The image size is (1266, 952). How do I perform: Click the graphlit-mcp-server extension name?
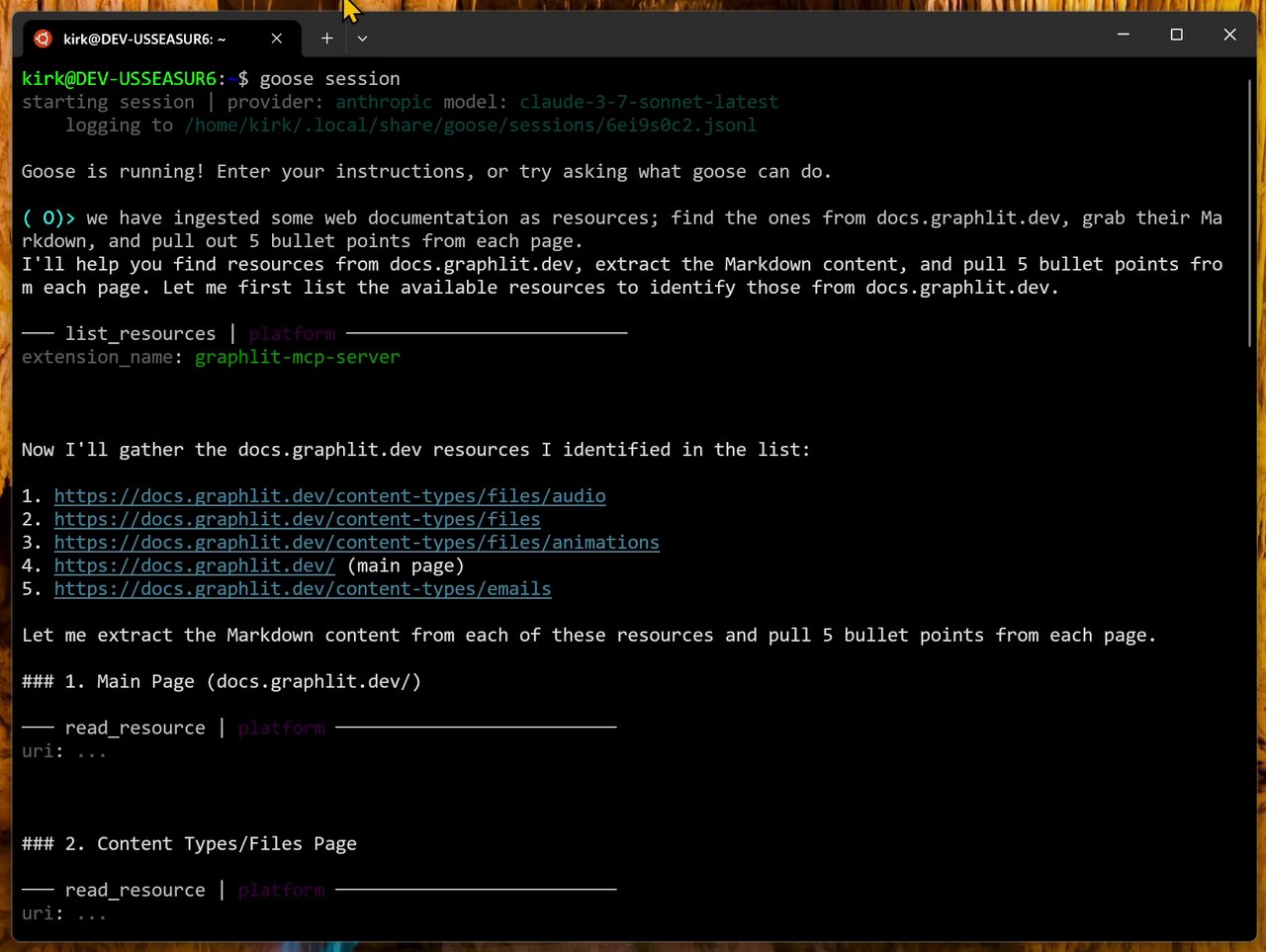(298, 357)
